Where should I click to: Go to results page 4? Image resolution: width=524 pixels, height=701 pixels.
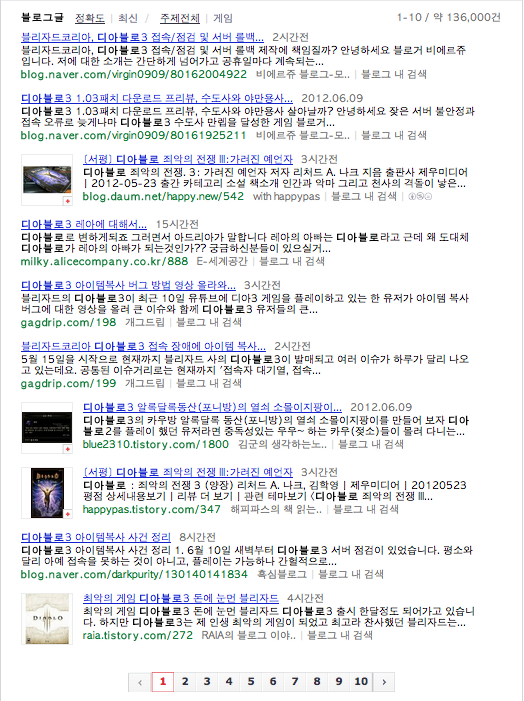[x=229, y=682]
